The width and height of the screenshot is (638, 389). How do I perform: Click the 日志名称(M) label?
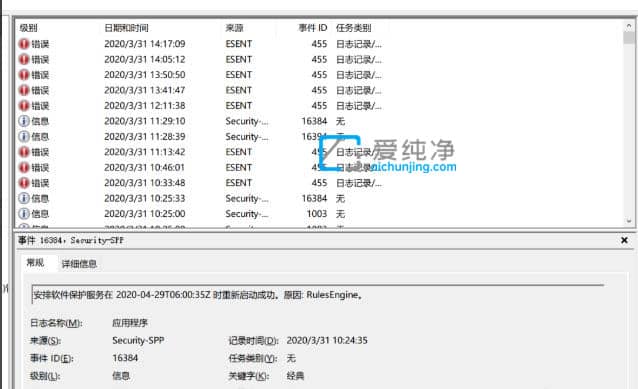click(56, 323)
